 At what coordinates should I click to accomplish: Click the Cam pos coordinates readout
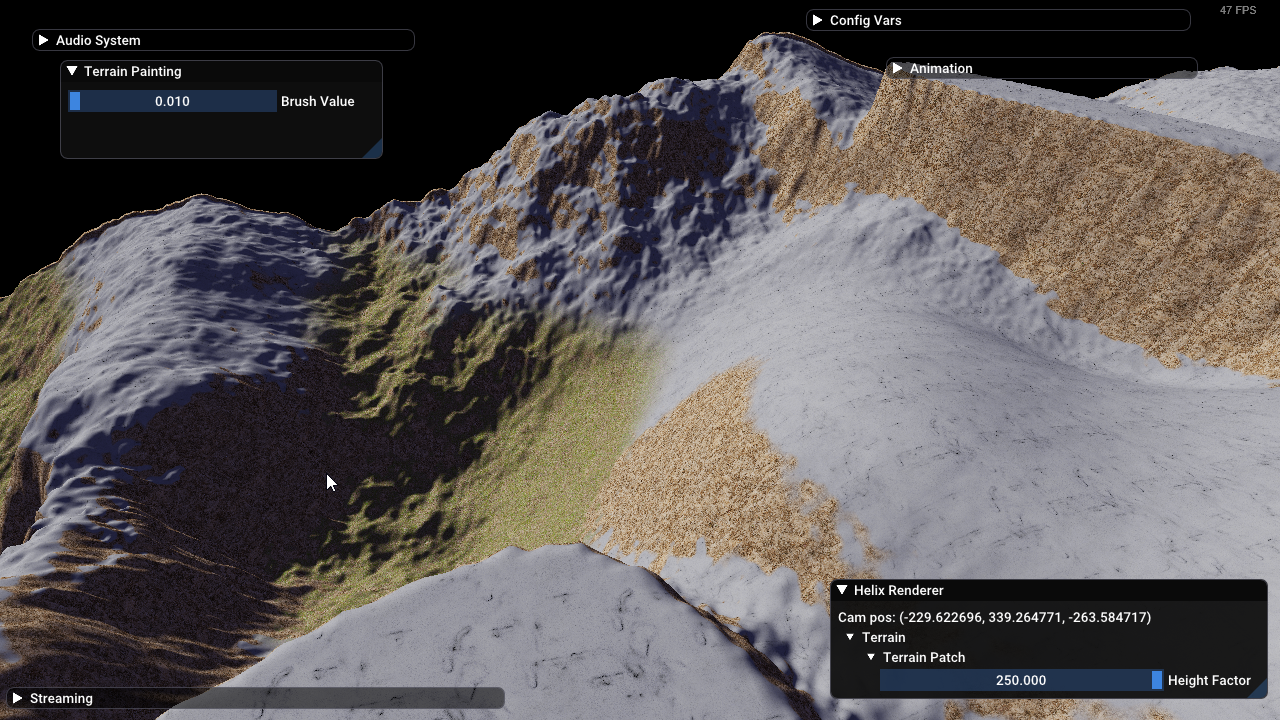pyautogui.click(x=994, y=617)
